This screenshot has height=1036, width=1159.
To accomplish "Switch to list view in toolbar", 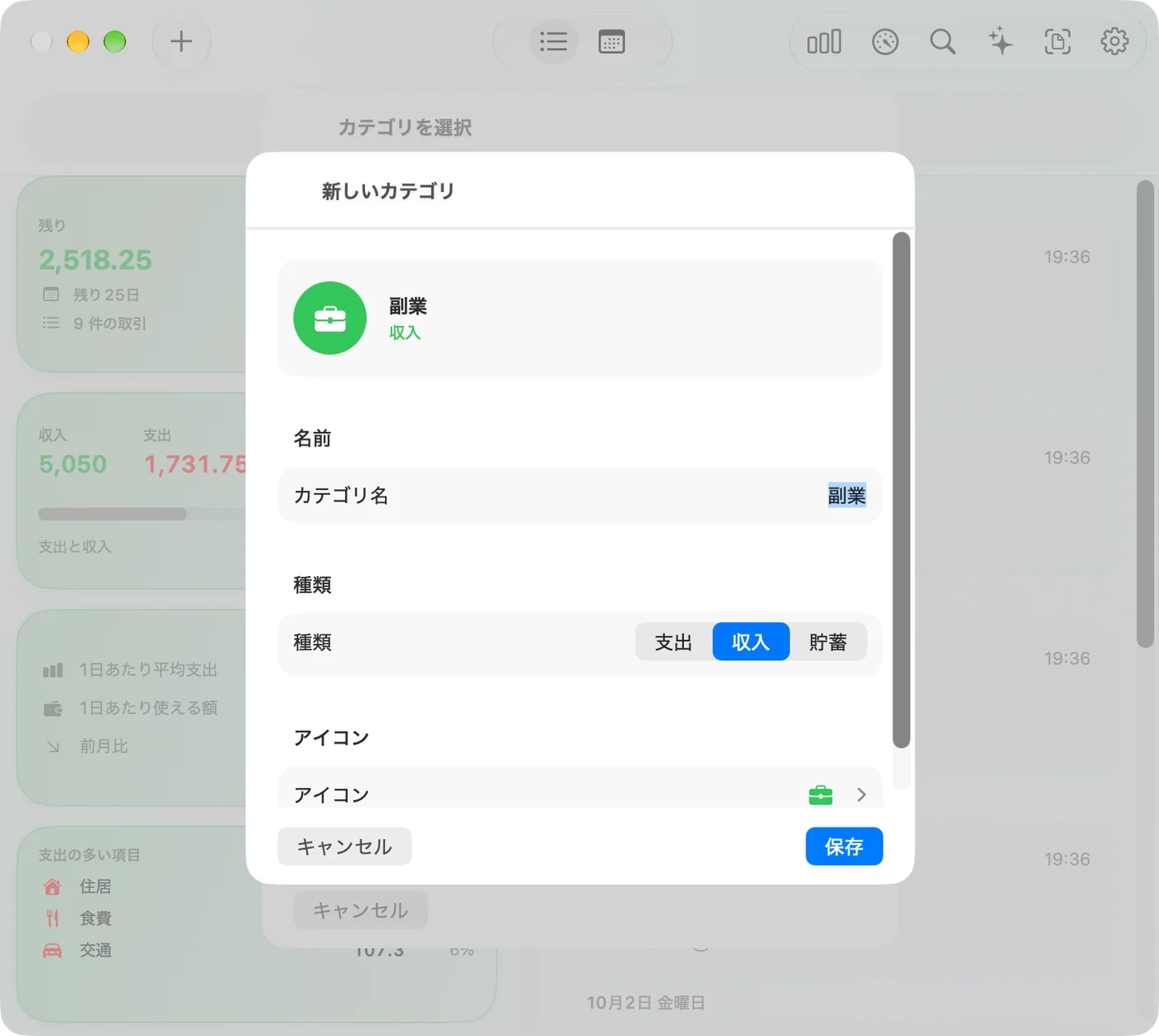I will (x=553, y=41).
